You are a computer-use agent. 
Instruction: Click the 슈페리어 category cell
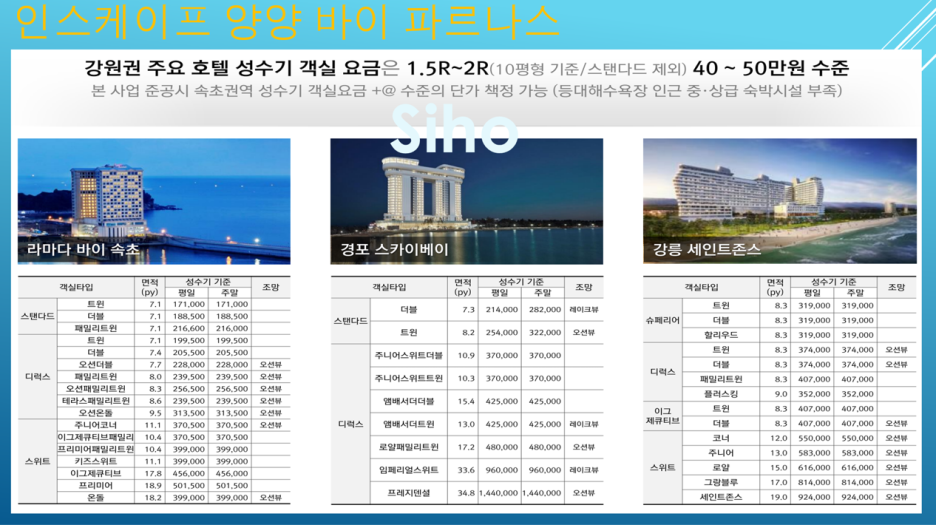pos(663,320)
